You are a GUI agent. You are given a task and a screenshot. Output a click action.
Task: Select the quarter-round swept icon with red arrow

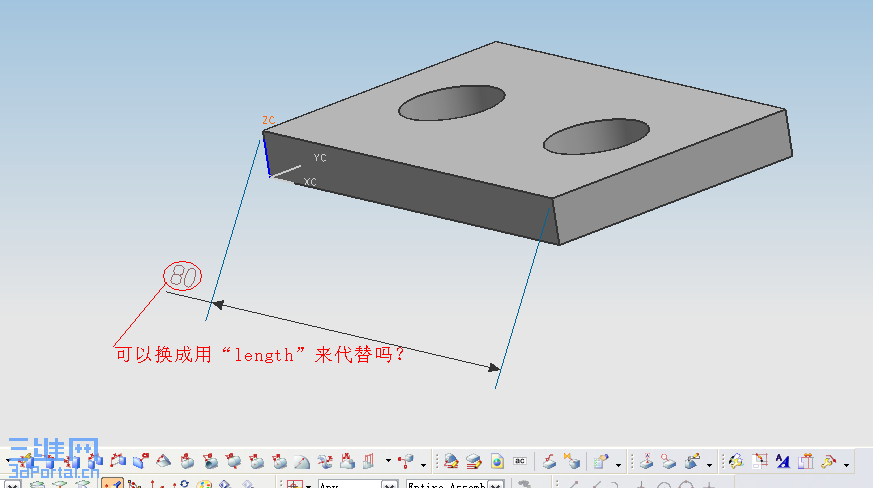coord(302,461)
